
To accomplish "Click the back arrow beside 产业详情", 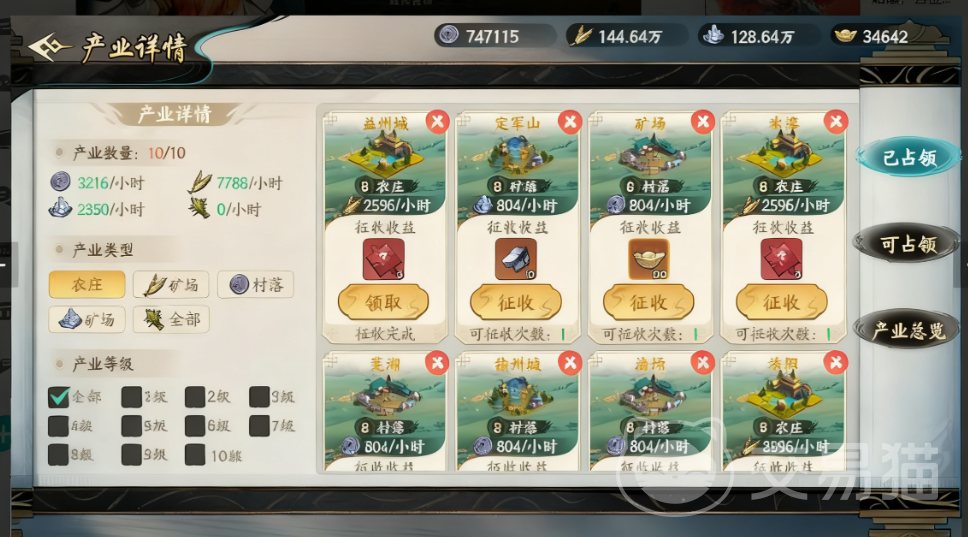I will (49, 48).
